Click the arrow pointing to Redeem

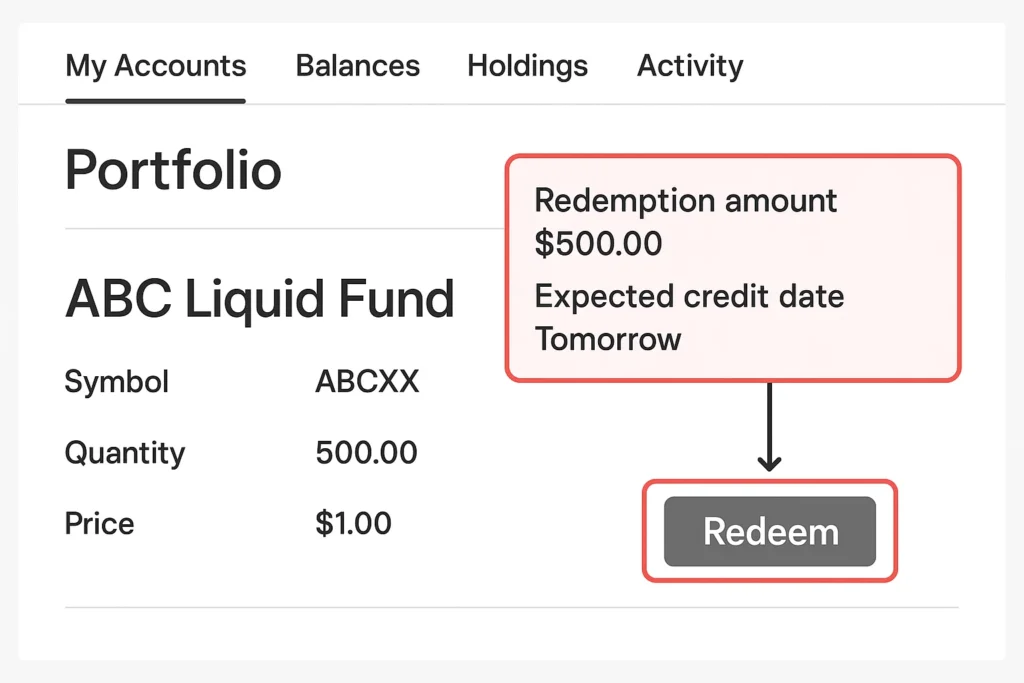coord(768,425)
